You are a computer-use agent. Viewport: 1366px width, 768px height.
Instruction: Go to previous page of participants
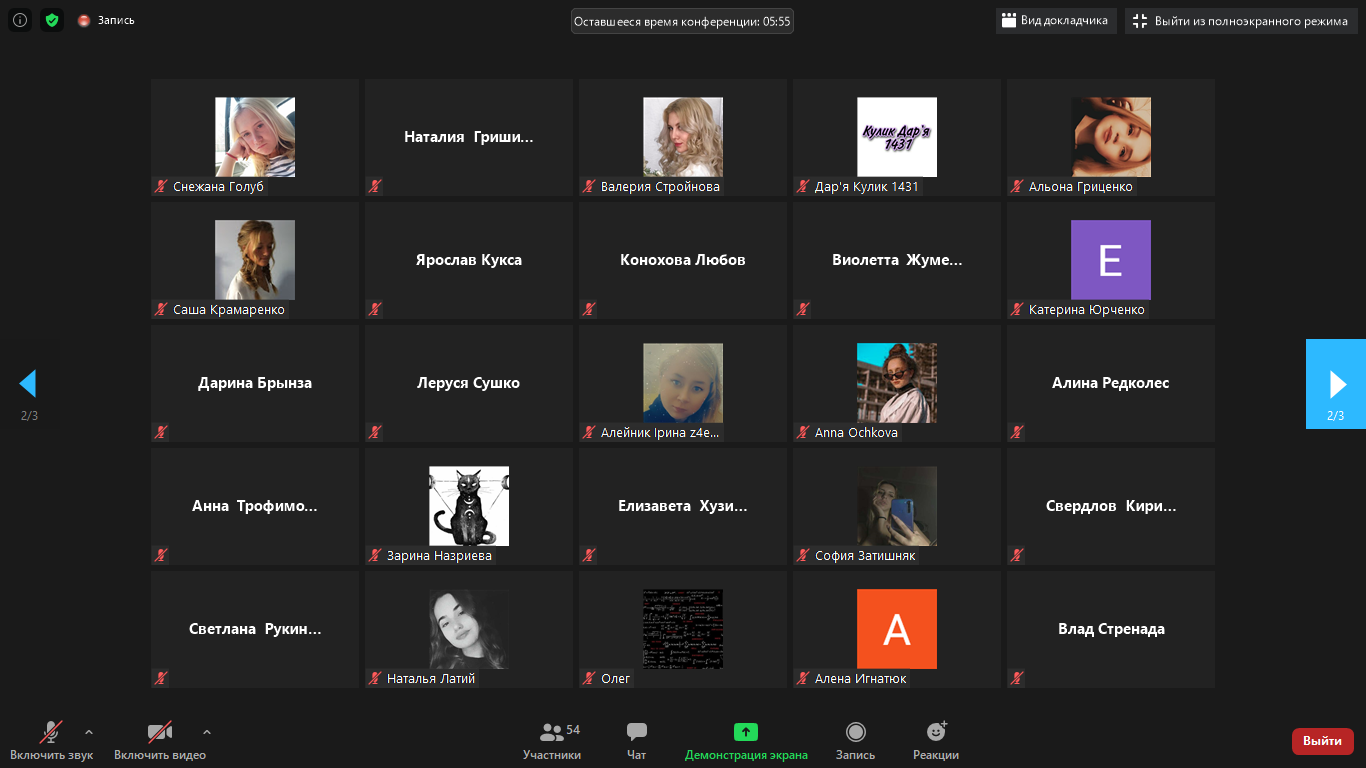pos(28,384)
